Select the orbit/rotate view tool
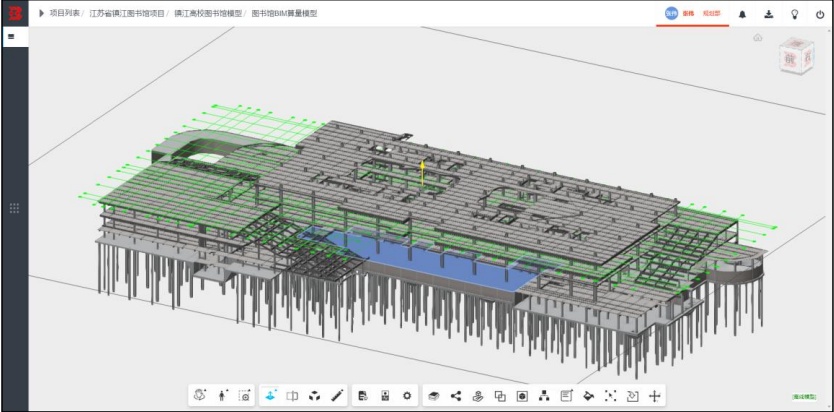This screenshot has width=834, height=412. pyautogui.click(x=200, y=396)
